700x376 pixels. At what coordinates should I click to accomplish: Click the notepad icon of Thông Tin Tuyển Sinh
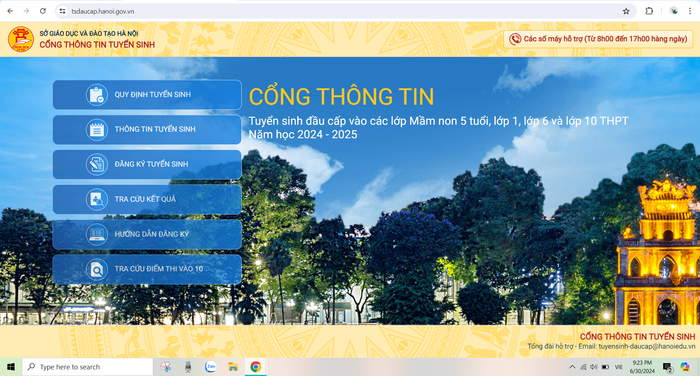(x=97, y=130)
